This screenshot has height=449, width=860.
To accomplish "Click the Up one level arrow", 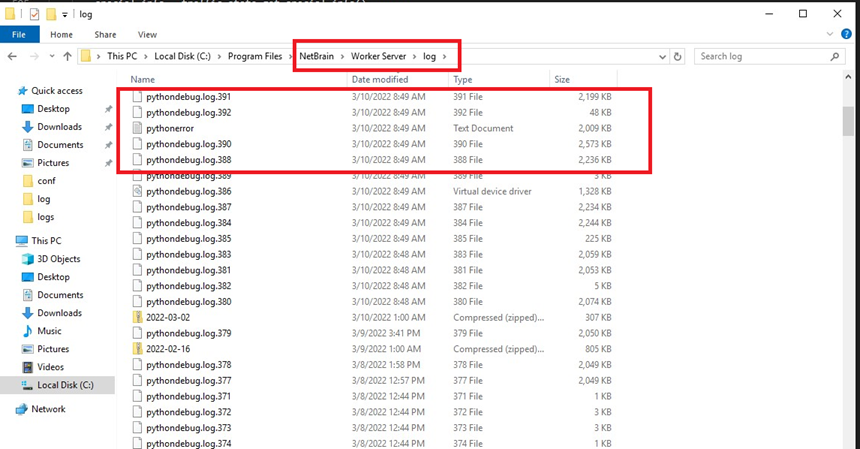I will [67, 56].
